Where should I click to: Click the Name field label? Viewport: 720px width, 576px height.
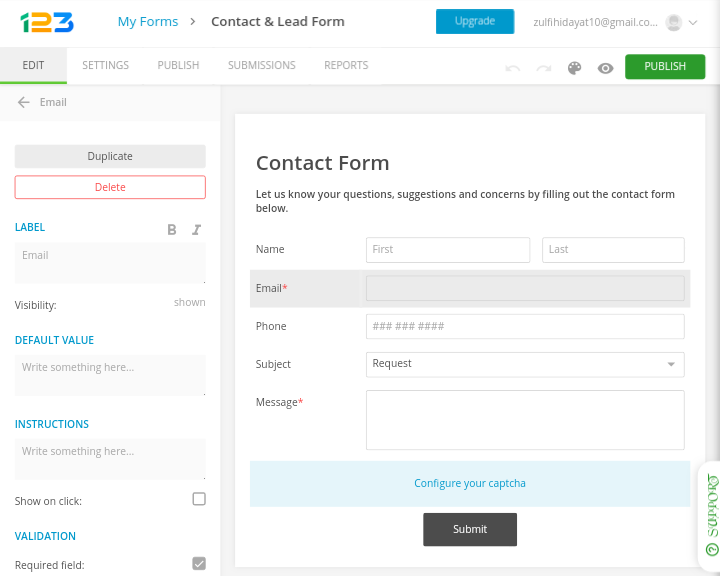[x=270, y=249]
